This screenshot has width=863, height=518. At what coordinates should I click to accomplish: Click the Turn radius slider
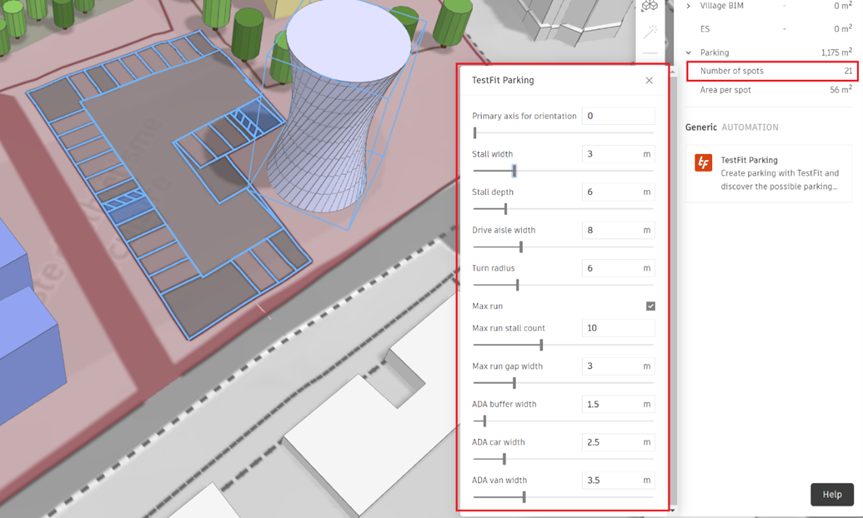coord(563,285)
